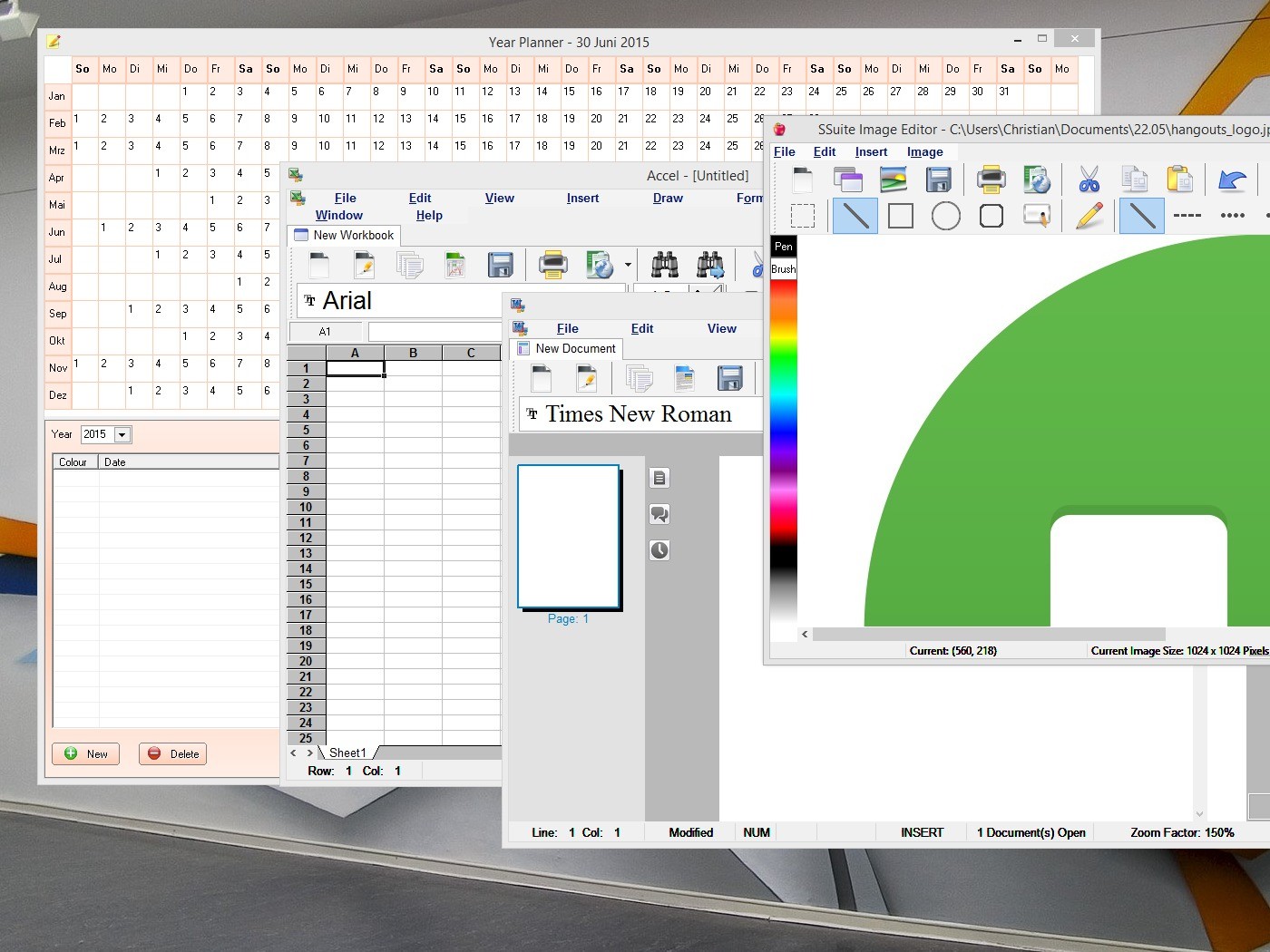This screenshot has width=1270, height=952.
Task: Click the New button in Year Planner
Action: 86,754
